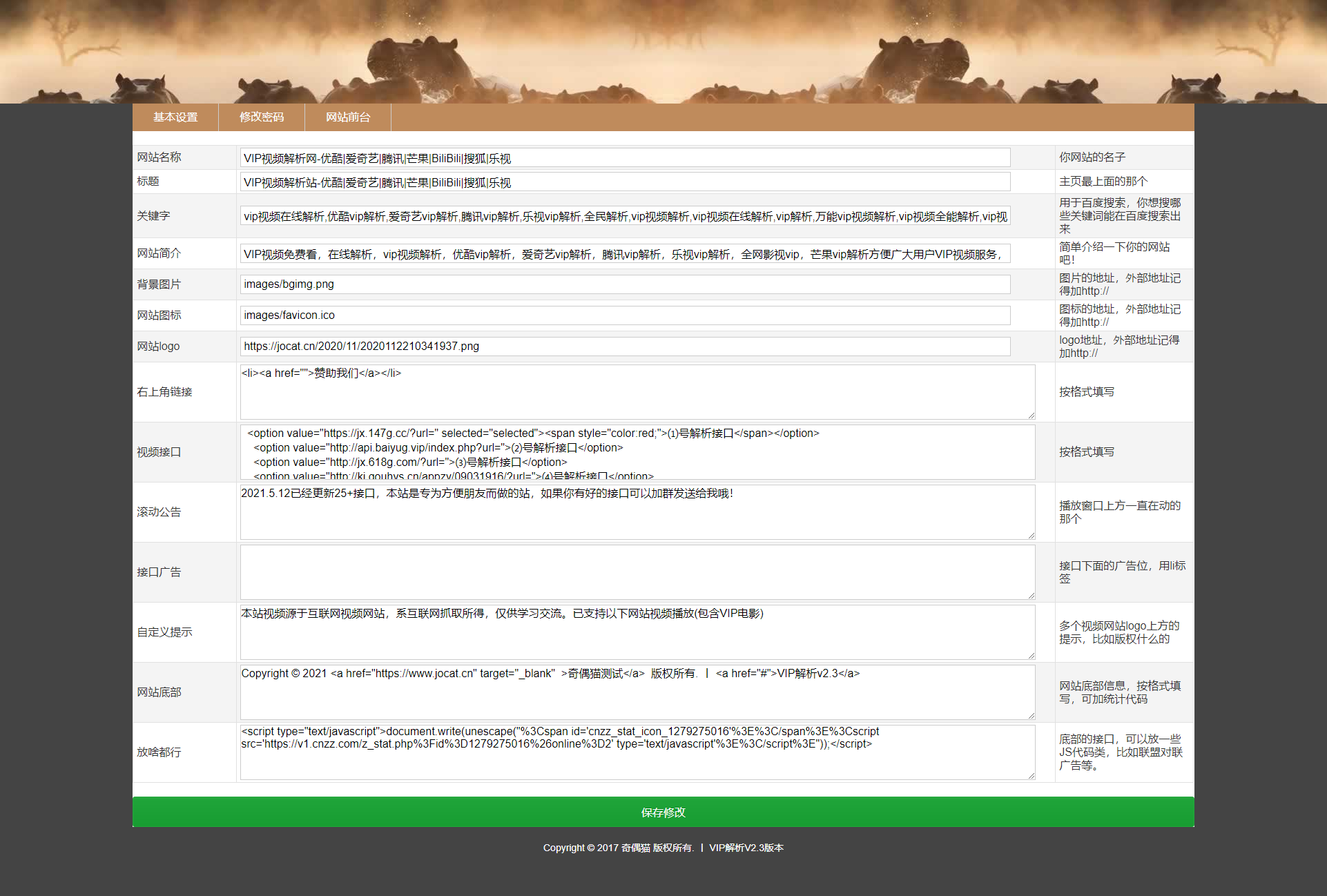Click the hint 播放窗口上方一直在动的那个
This screenshot has height=896, width=1327.
pos(1120,512)
